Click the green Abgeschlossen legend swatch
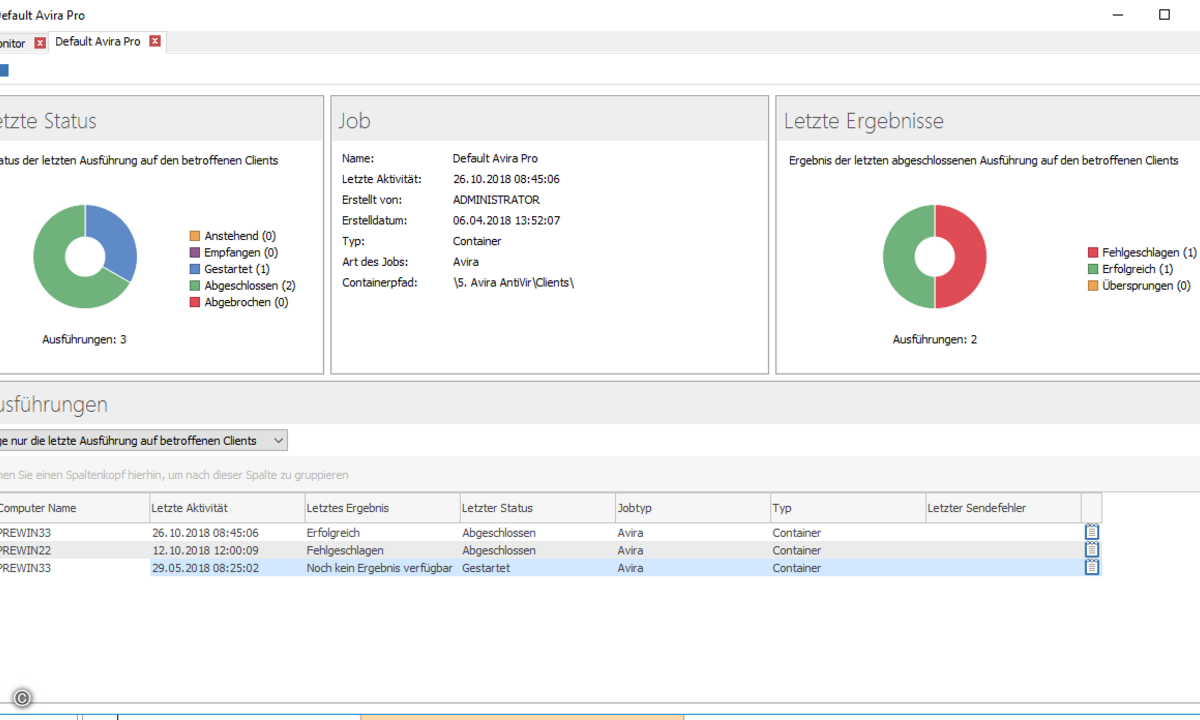Viewport: 1200px width, 720px height. (195, 285)
